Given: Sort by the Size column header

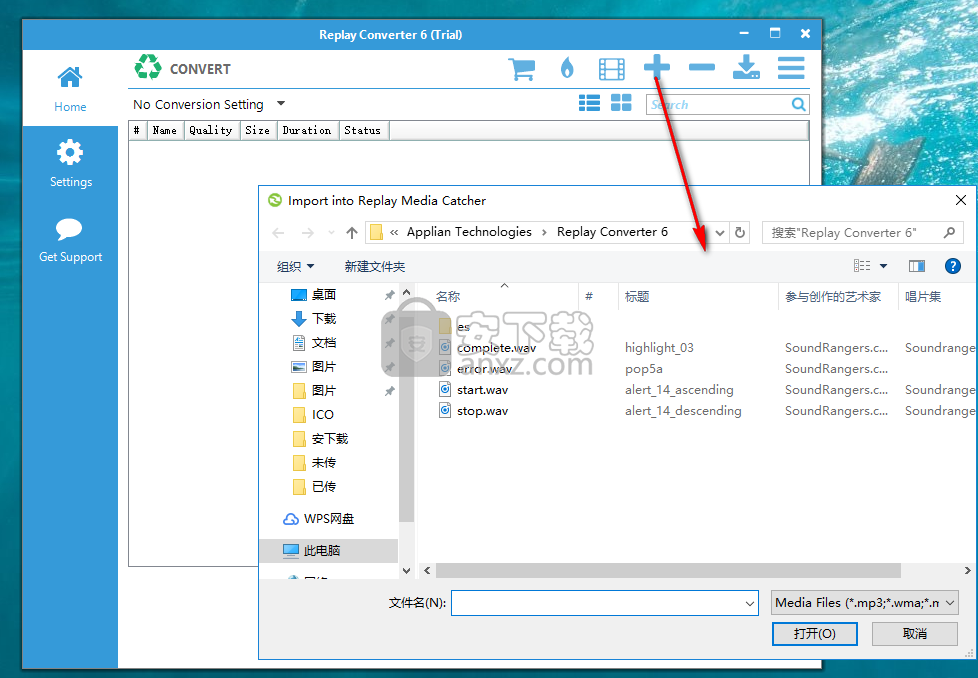Looking at the screenshot, I should pos(258,130).
